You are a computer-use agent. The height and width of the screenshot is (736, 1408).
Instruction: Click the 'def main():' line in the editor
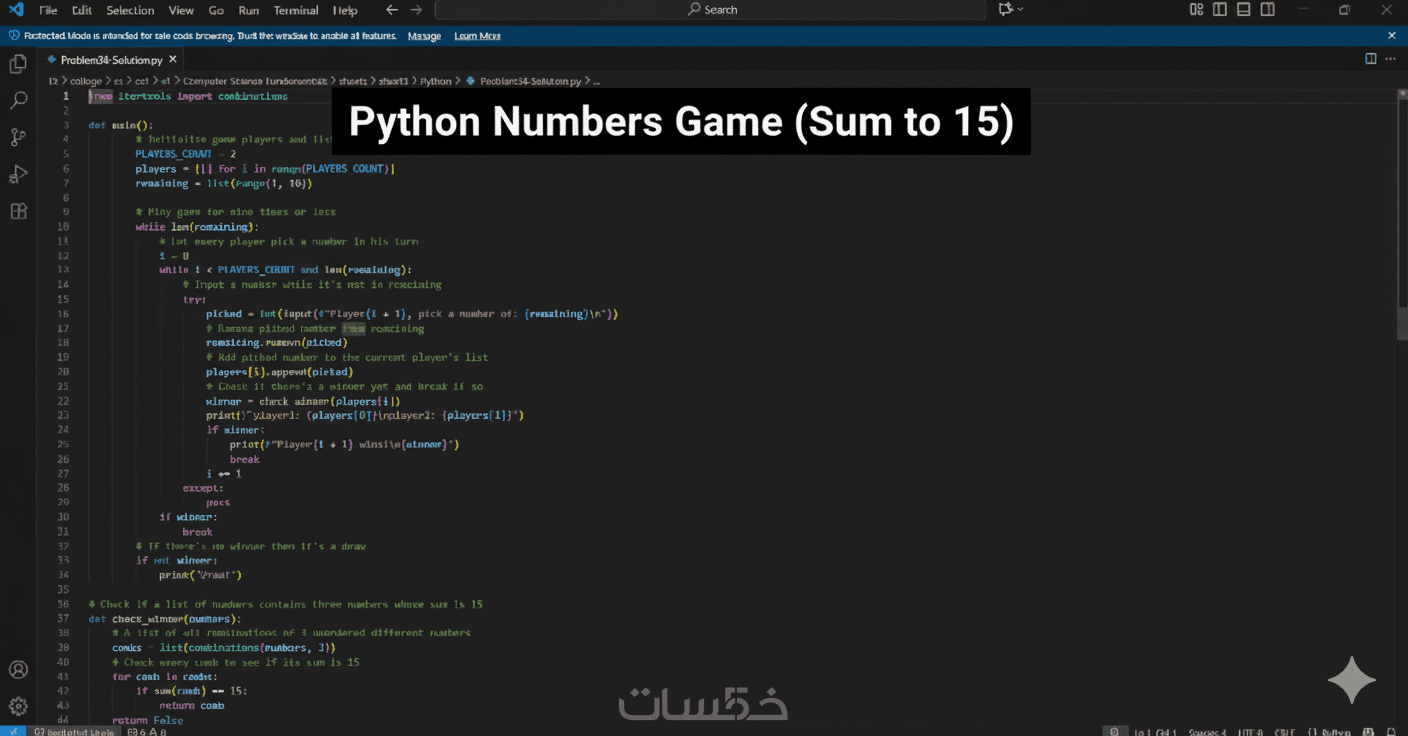pos(120,125)
